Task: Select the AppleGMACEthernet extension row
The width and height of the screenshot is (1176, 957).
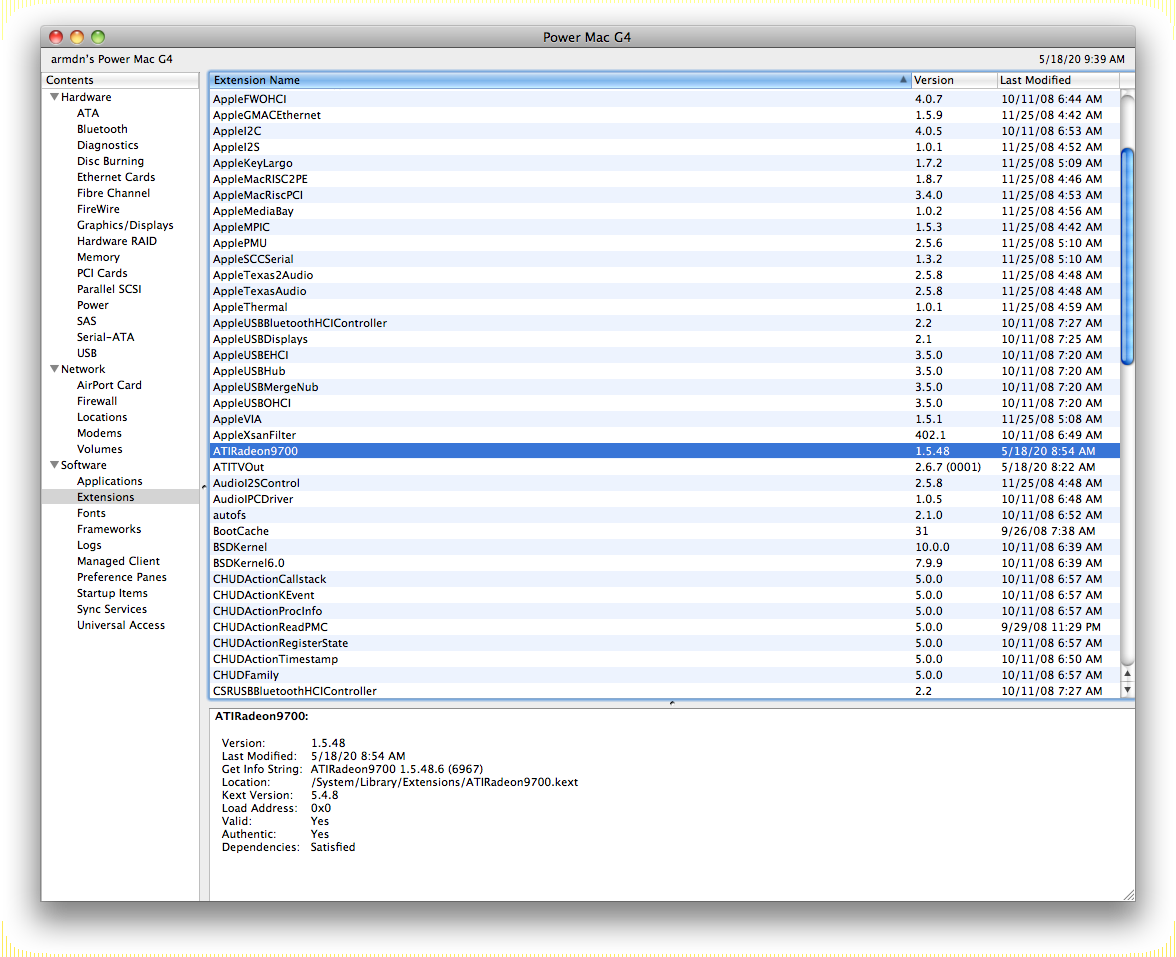Action: (664, 115)
